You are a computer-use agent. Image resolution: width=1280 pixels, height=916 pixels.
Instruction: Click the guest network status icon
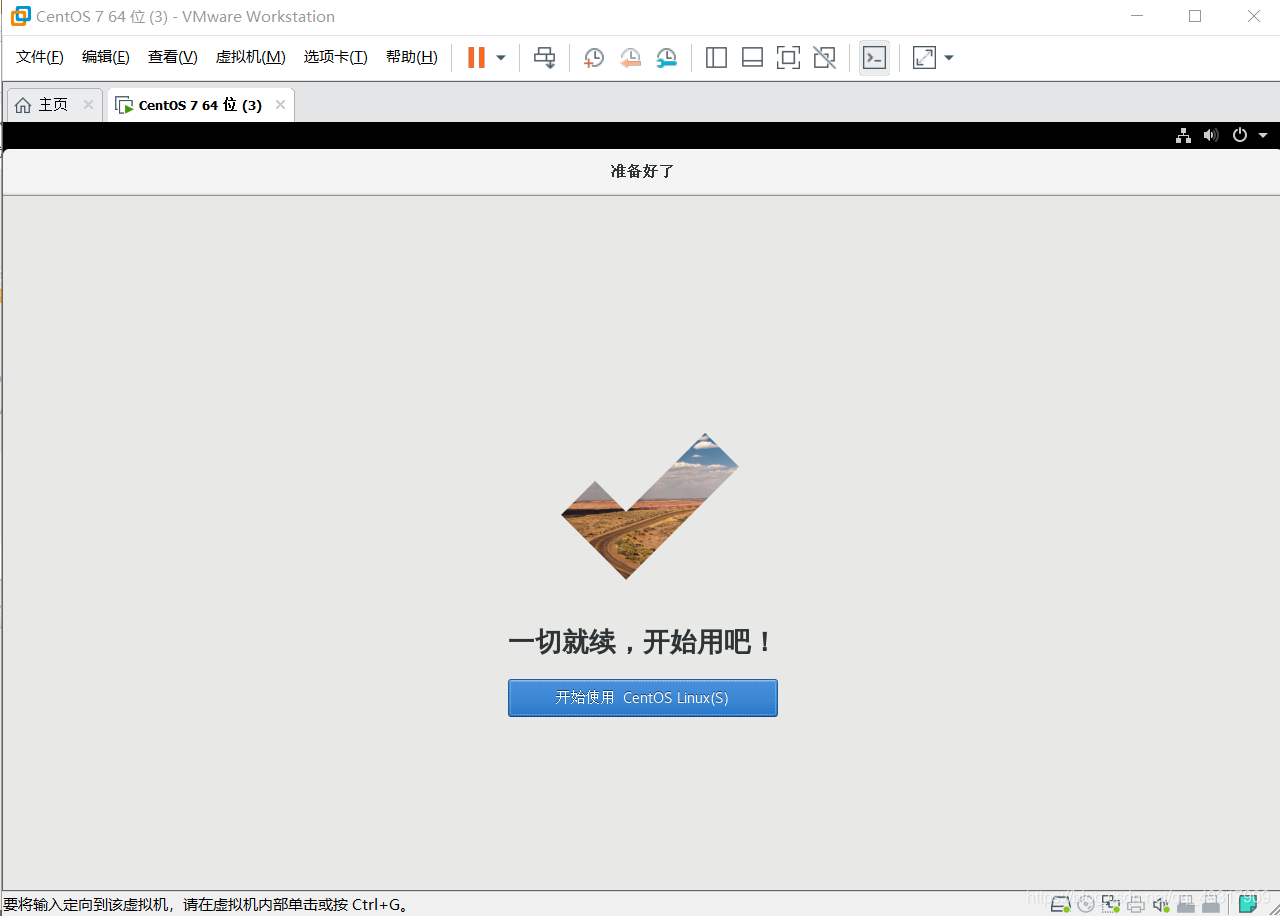point(1184,135)
